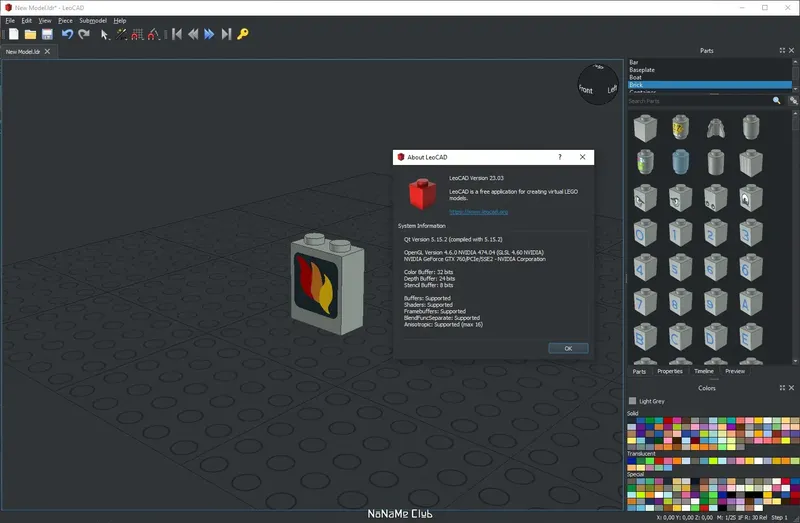Screen dimensions: 800x523
Task: Toggle the move snap grid icon
Action: [137, 34]
